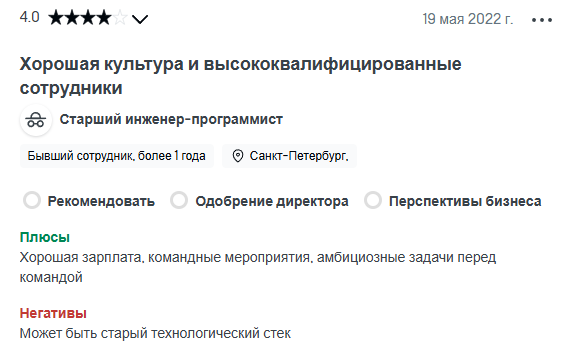Select the Перспективы бизнеса circle indicator
The height and width of the screenshot is (363, 580).
click(373, 200)
